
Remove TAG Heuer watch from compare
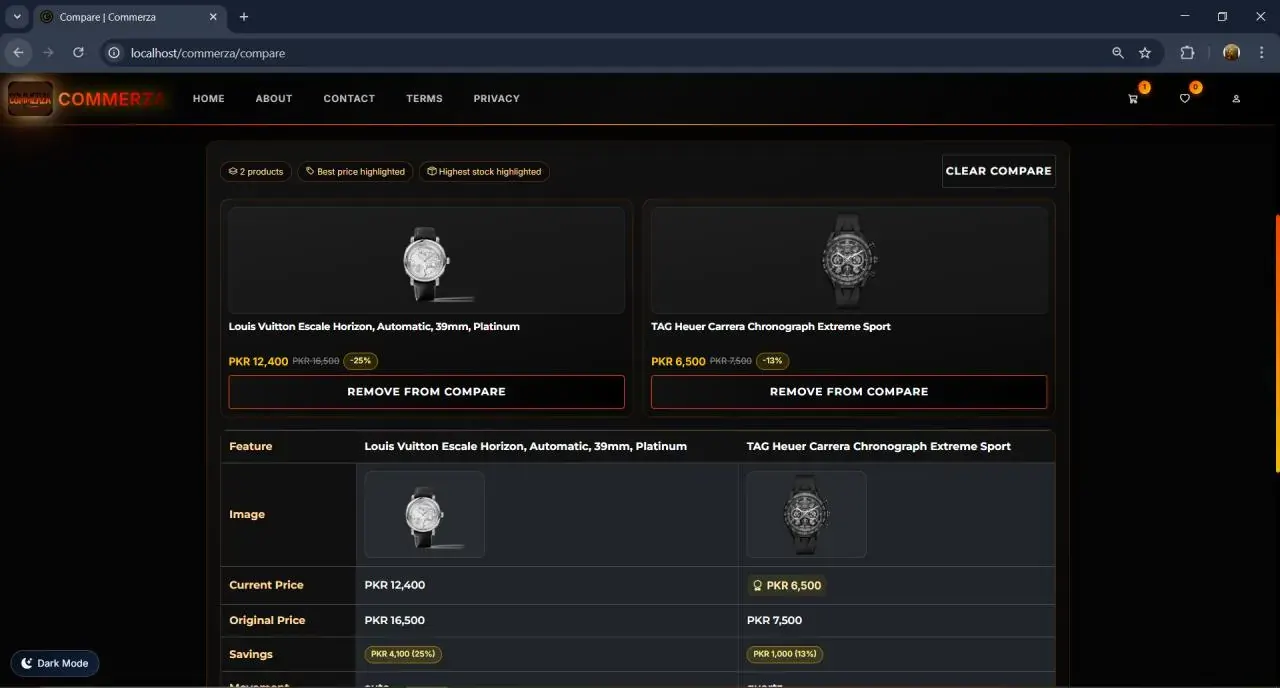849,392
